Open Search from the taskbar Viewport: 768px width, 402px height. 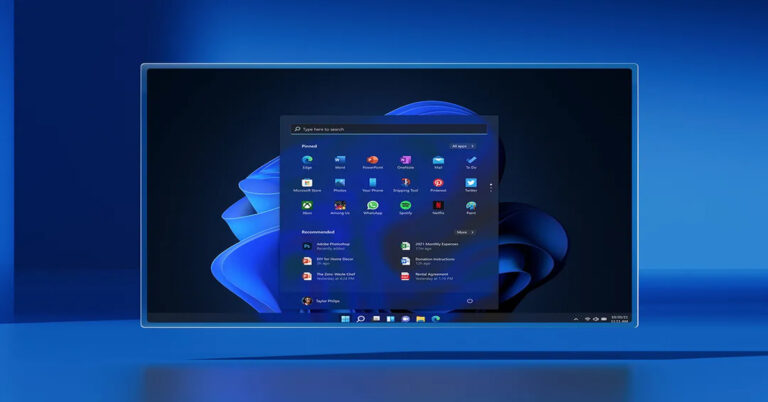tap(361, 319)
